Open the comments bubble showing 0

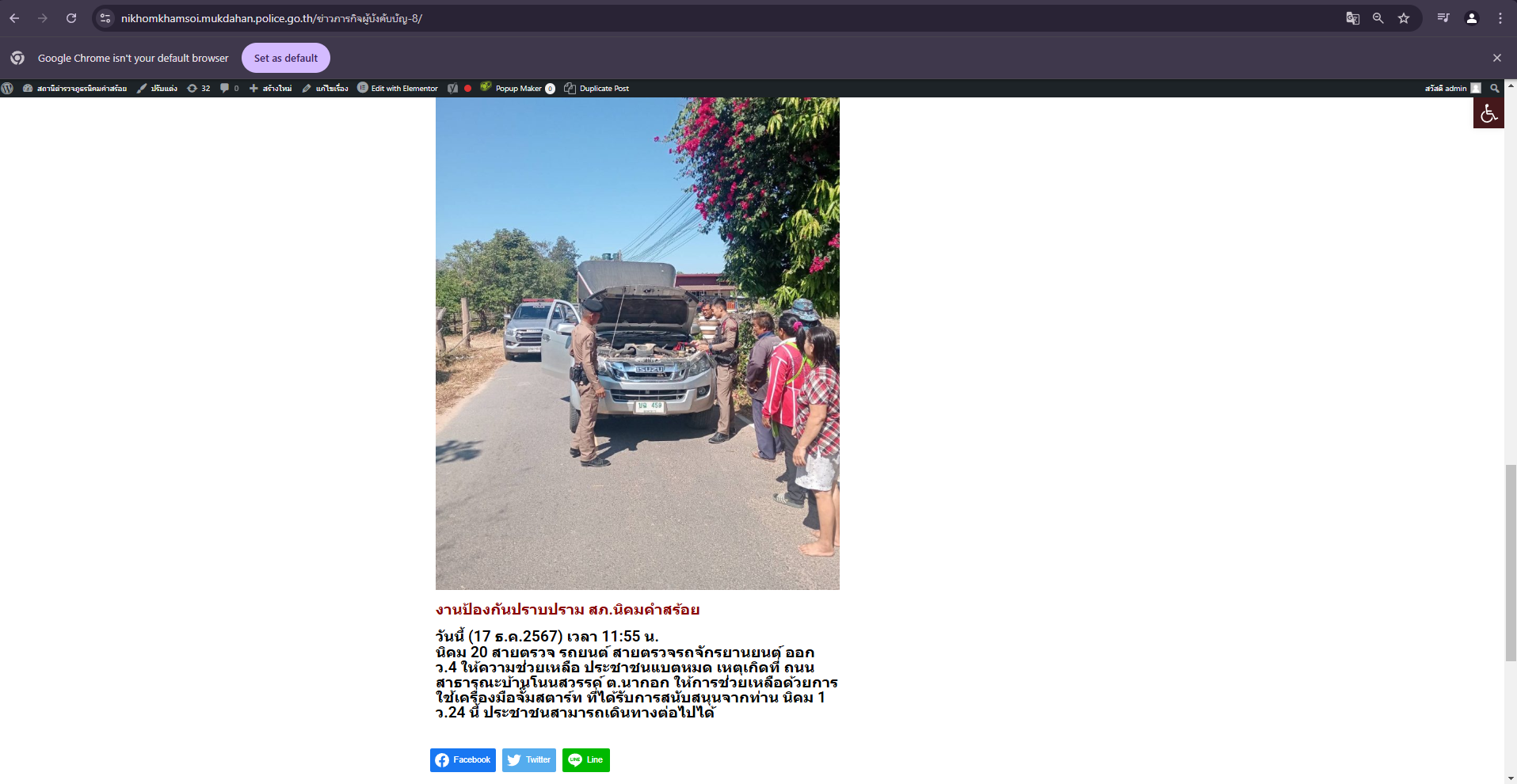coord(229,89)
